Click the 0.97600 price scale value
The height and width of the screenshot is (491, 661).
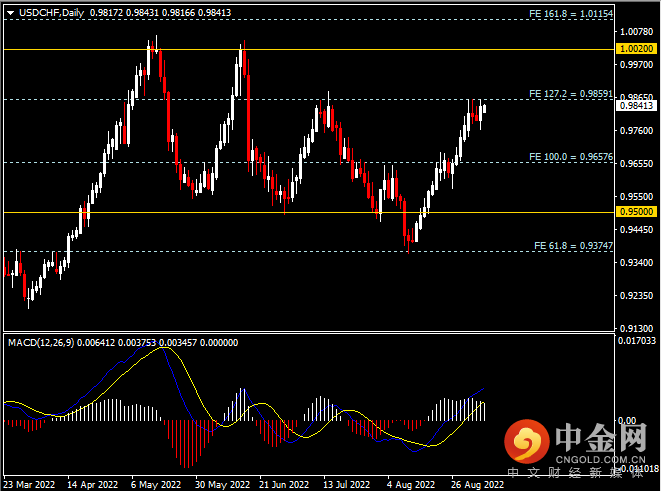(636, 131)
